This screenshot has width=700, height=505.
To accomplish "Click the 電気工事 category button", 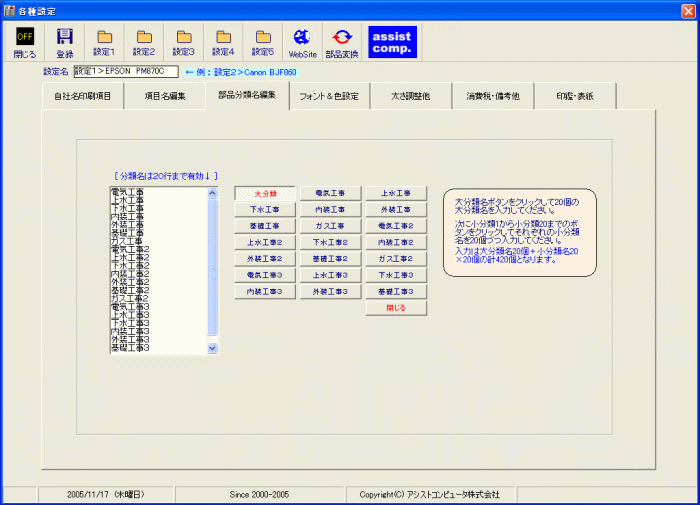I will click(x=330, y=193).
